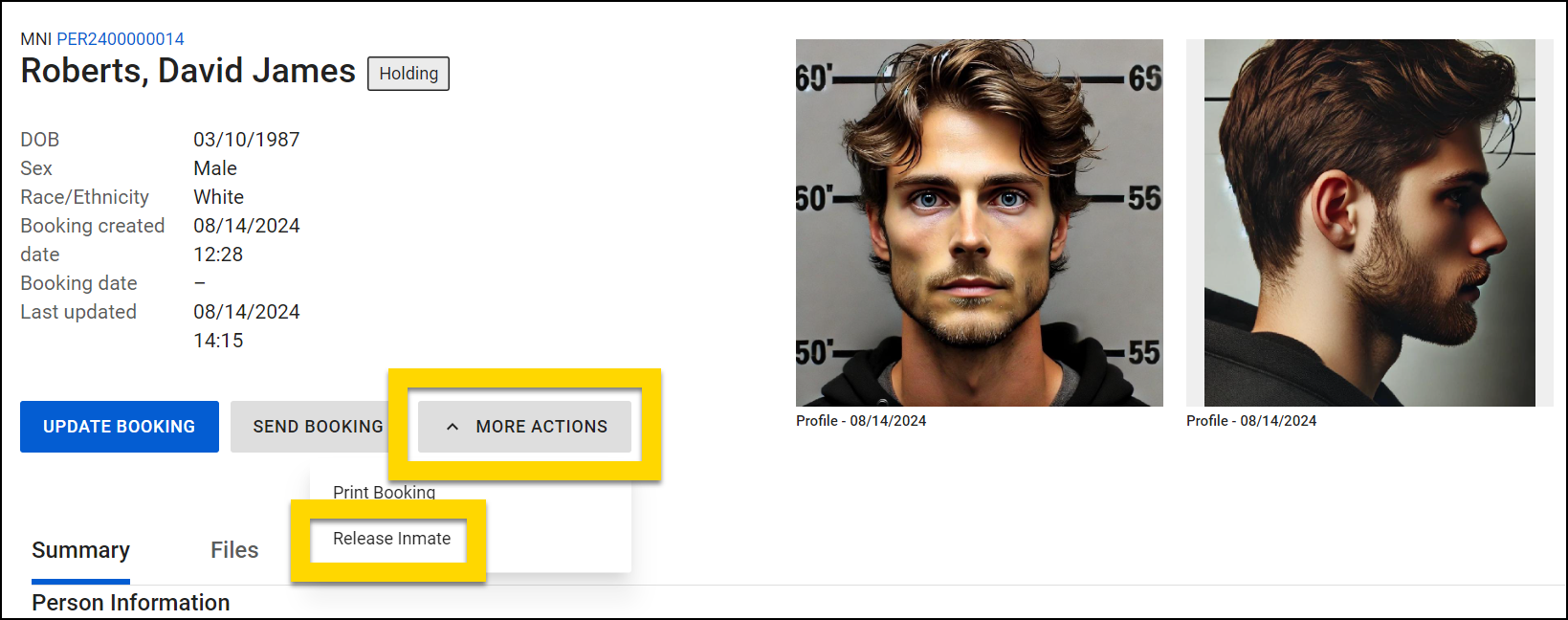Click the Person Information section heading

tap(131, 603)
